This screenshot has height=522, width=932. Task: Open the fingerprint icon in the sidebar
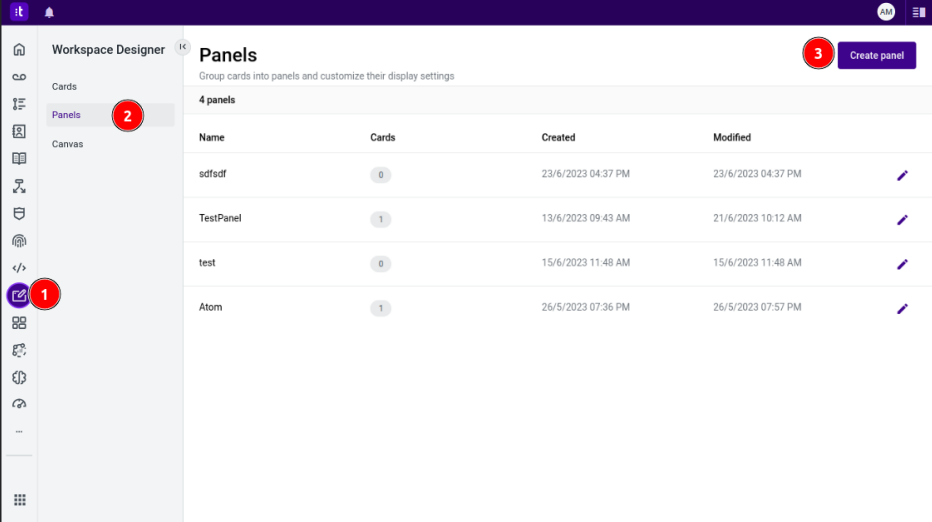click(x=19, y=241)
